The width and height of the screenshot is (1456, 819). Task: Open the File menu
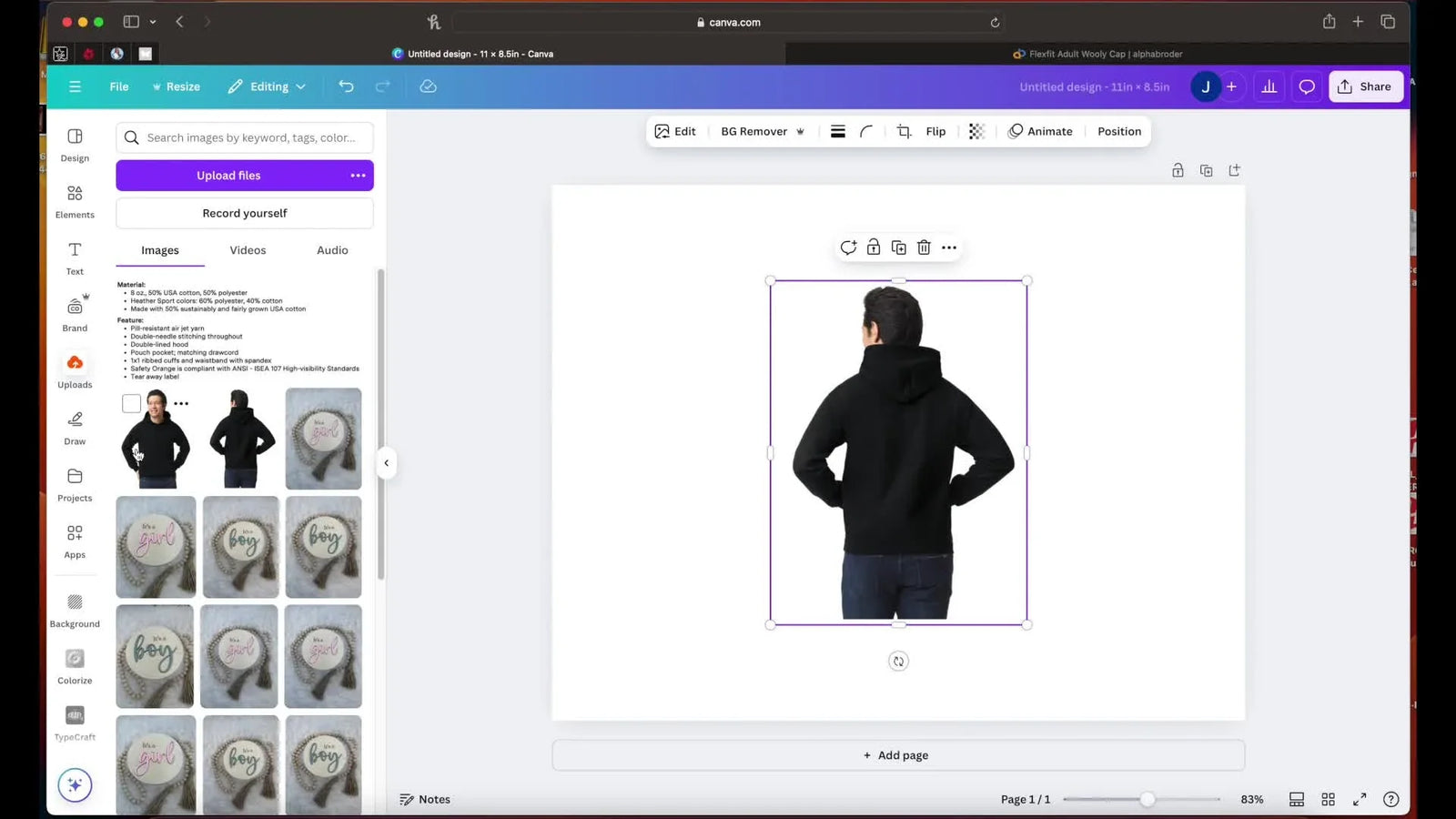(118, 86)
